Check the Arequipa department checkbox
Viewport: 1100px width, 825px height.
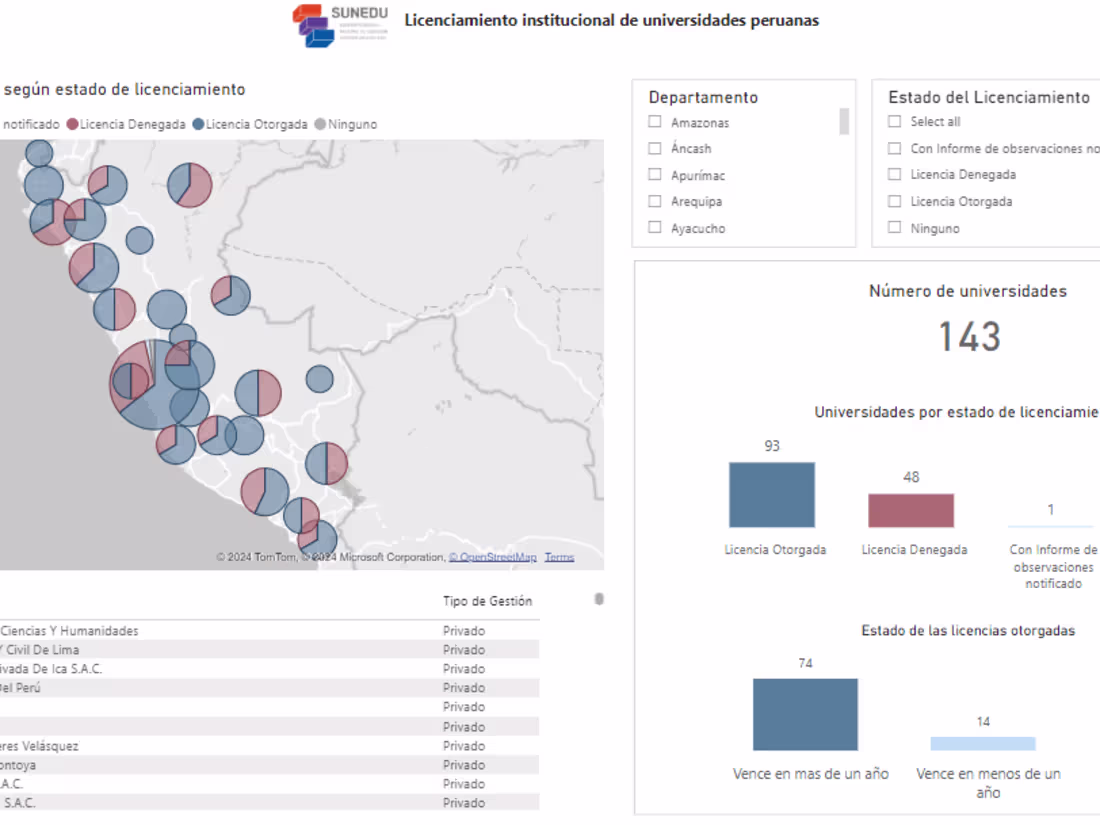pyautogui.click(x=655, y=201)
